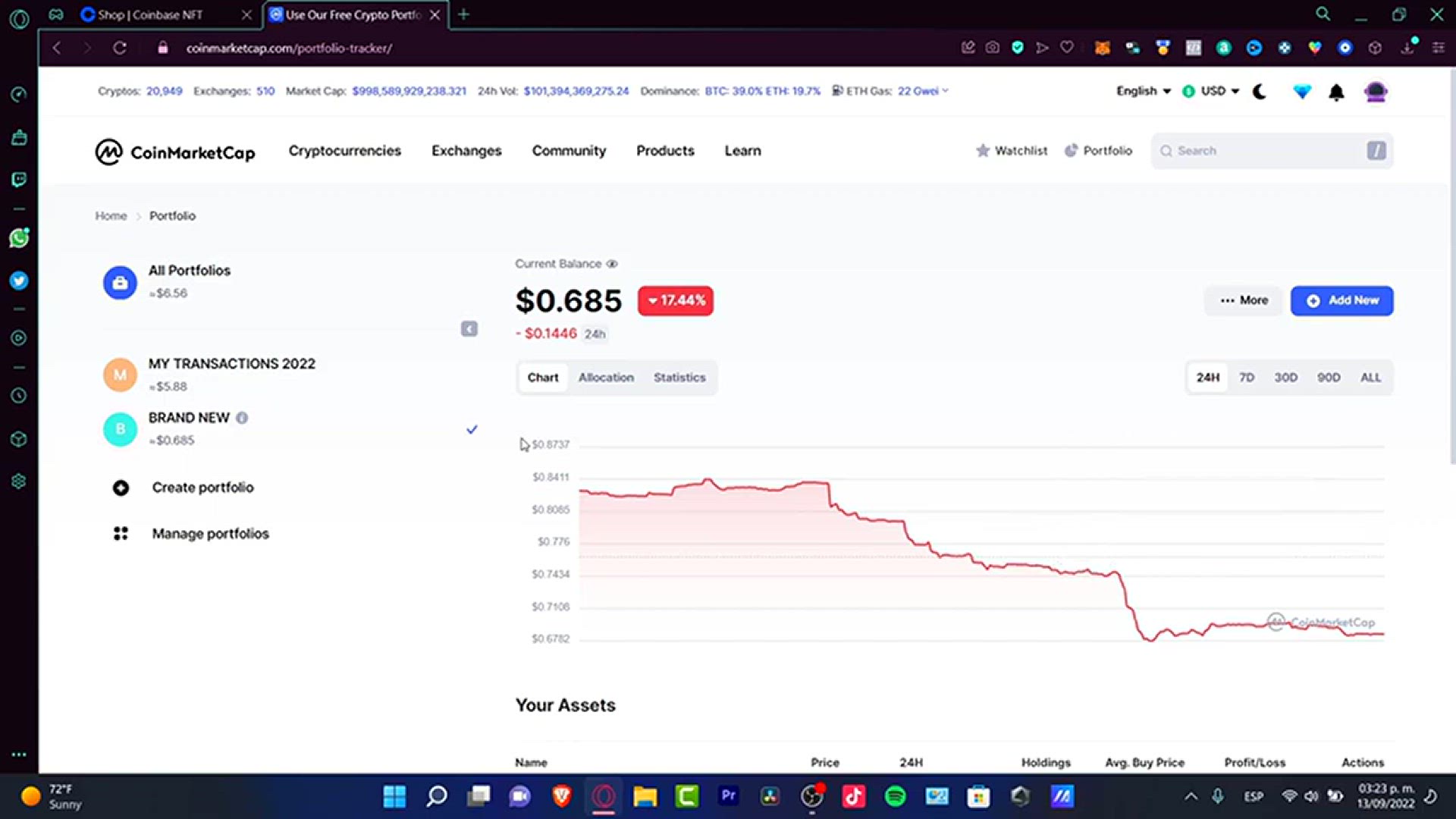The image size is (1456, 819).
Task: Click Cryptos count 20,949
Action: tap(164, 91)
